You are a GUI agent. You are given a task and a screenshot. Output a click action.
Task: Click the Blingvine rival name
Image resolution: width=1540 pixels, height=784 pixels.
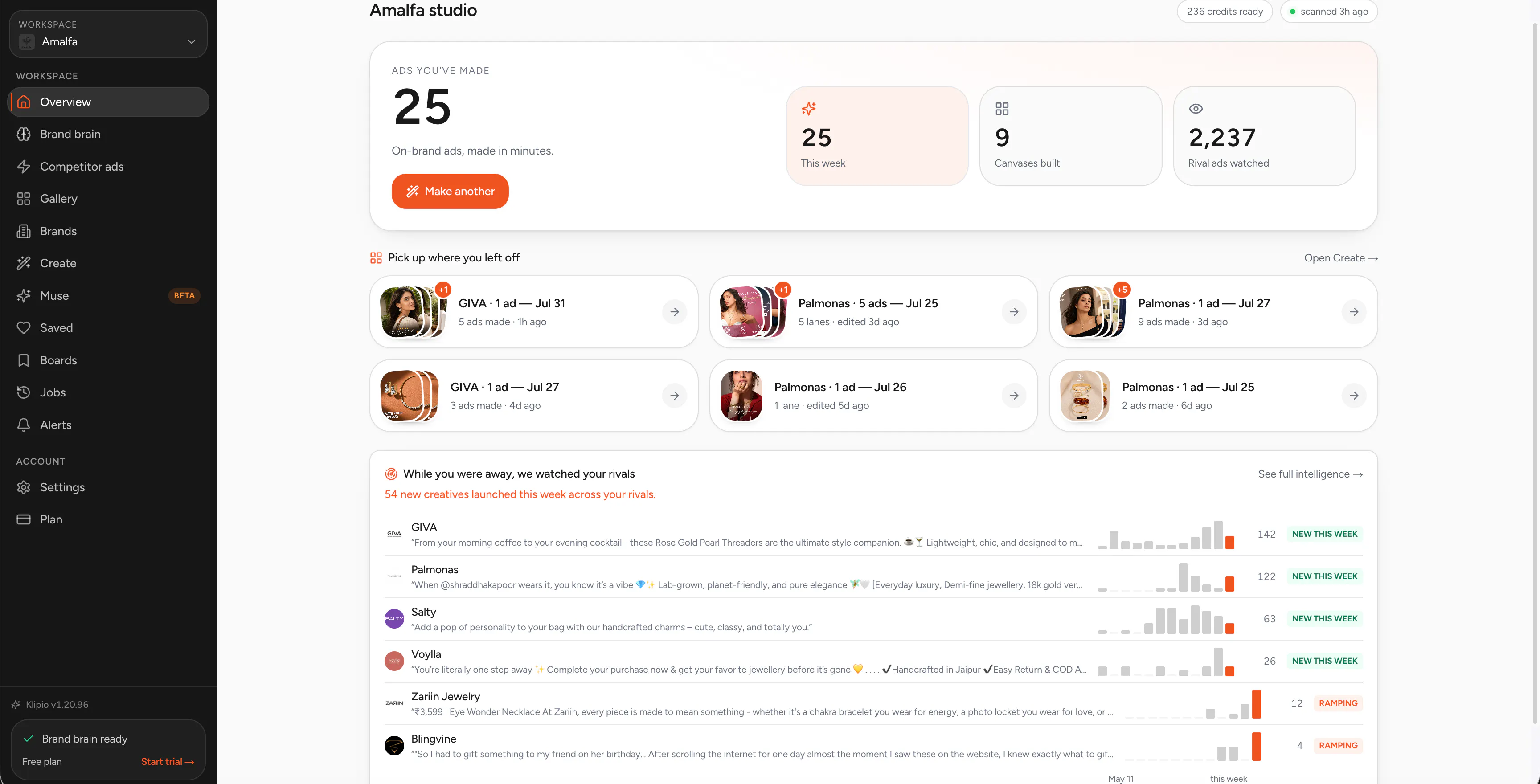point(434,739)
